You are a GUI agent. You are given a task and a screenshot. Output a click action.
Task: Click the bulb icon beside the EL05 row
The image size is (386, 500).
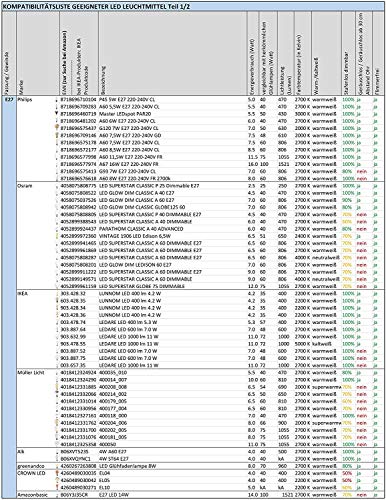click(56, 480)
